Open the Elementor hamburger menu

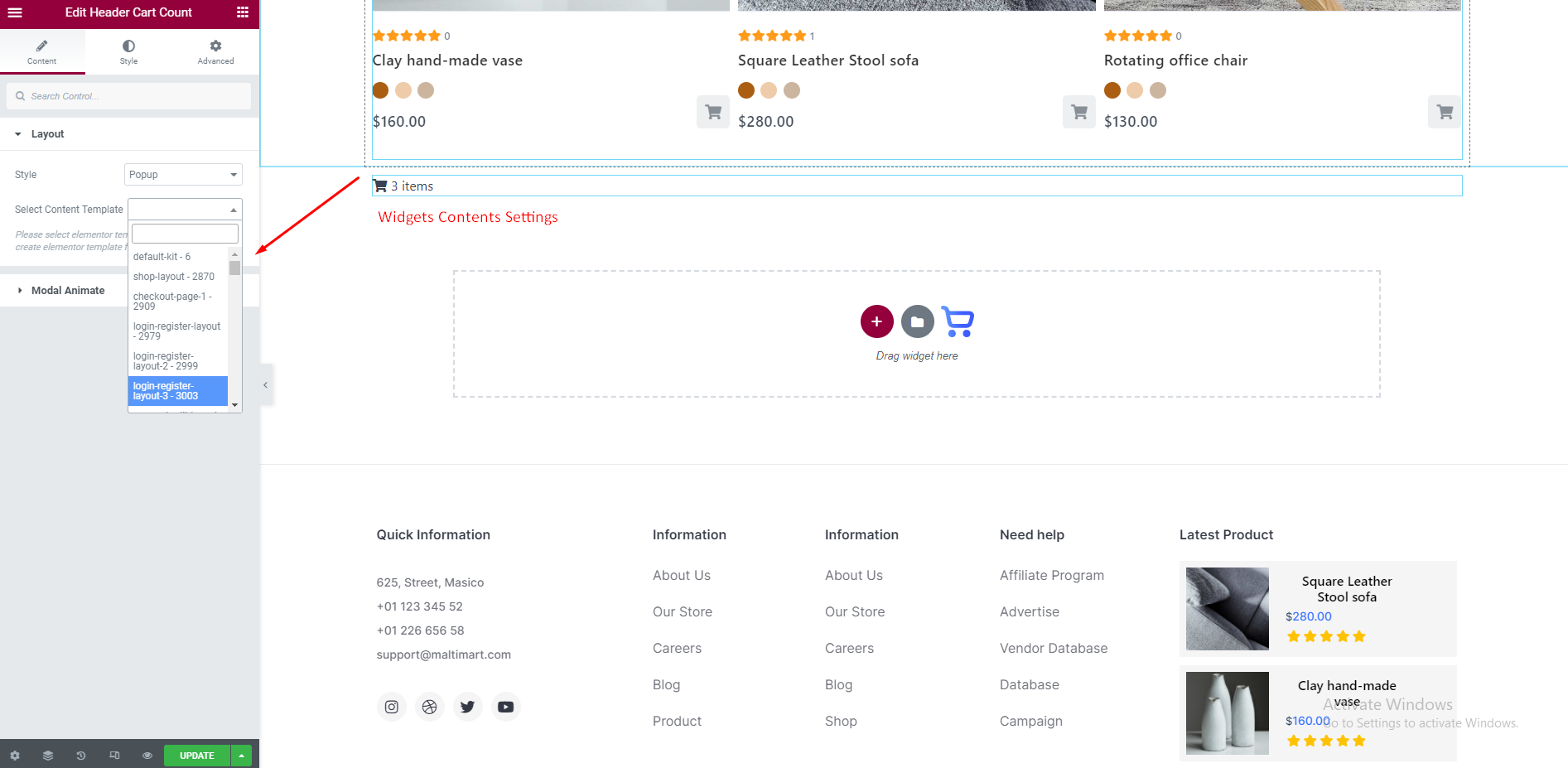[x=15, y=12]
